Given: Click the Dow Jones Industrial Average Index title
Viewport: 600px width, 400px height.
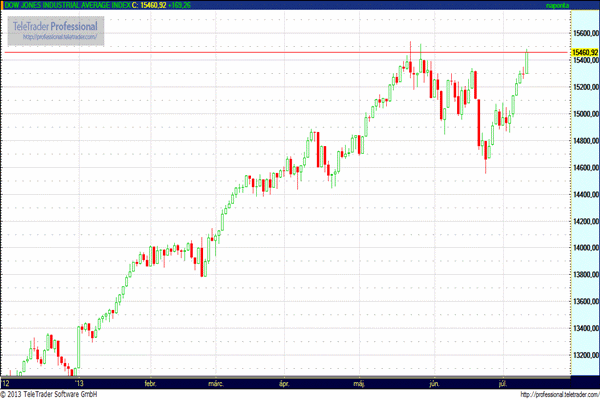Looking at the screenshot, I should point(64,6).
